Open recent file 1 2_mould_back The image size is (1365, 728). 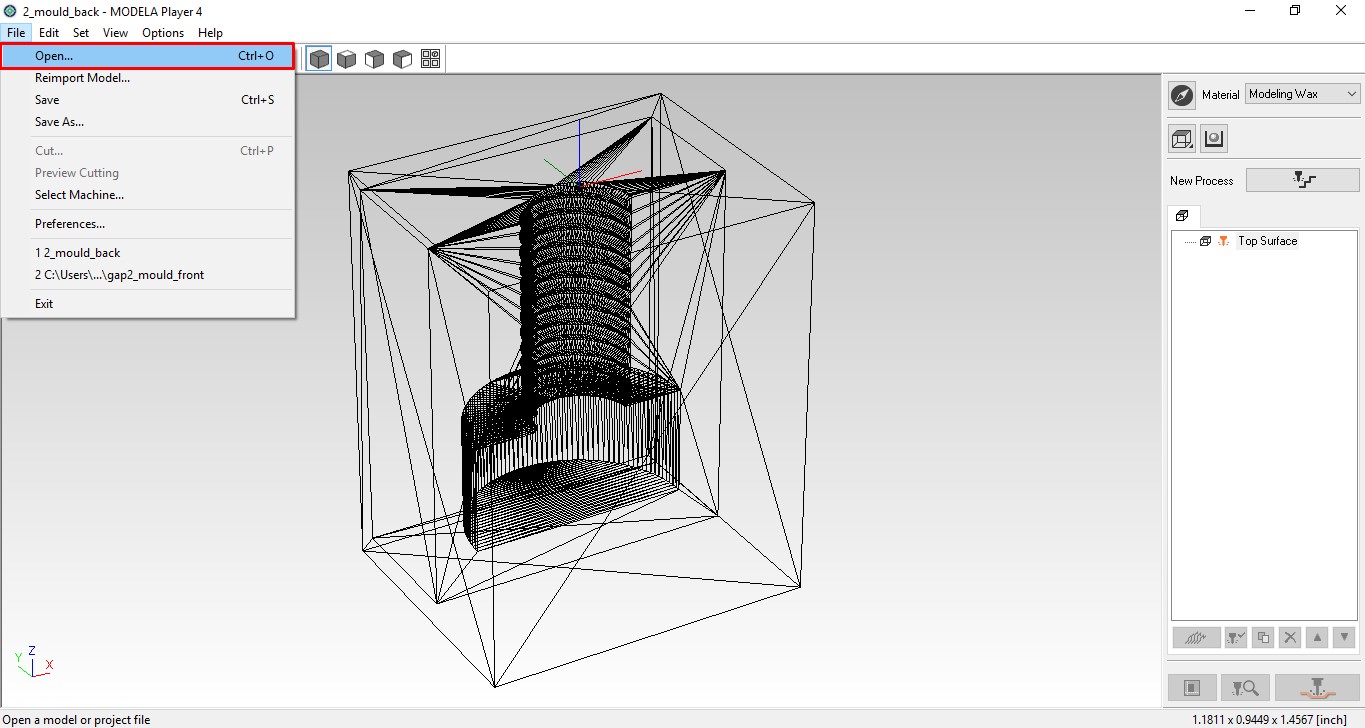pos(147,253)
